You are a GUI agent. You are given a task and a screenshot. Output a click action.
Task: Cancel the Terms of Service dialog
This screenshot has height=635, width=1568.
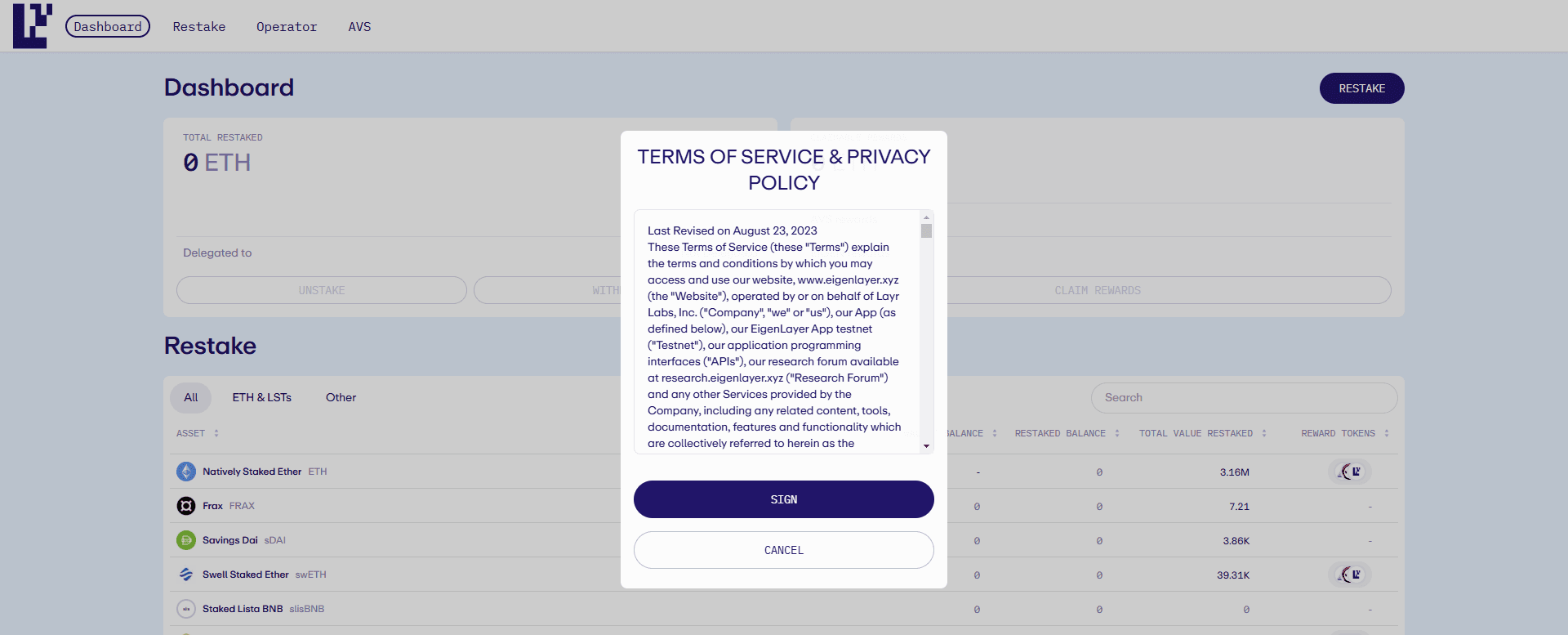coord(784,550)
